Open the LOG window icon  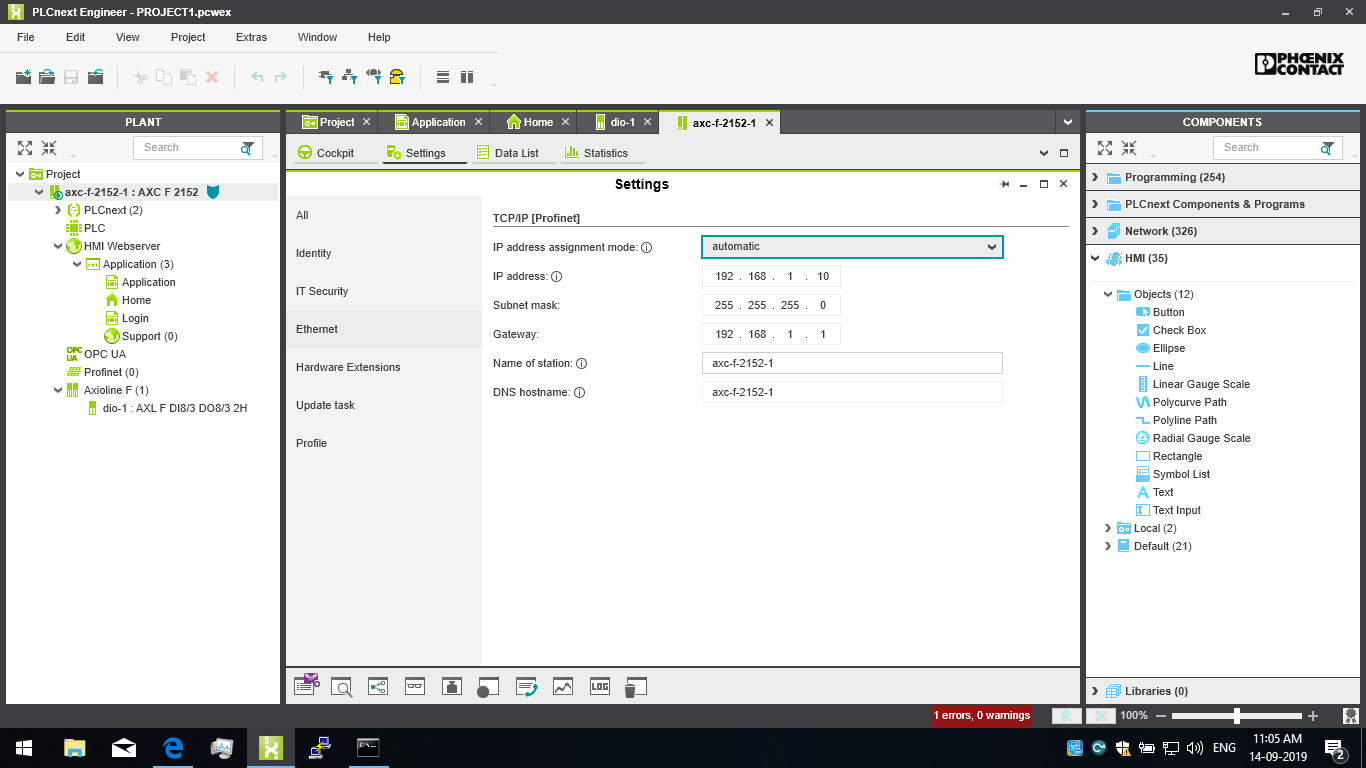pos(599,686)
